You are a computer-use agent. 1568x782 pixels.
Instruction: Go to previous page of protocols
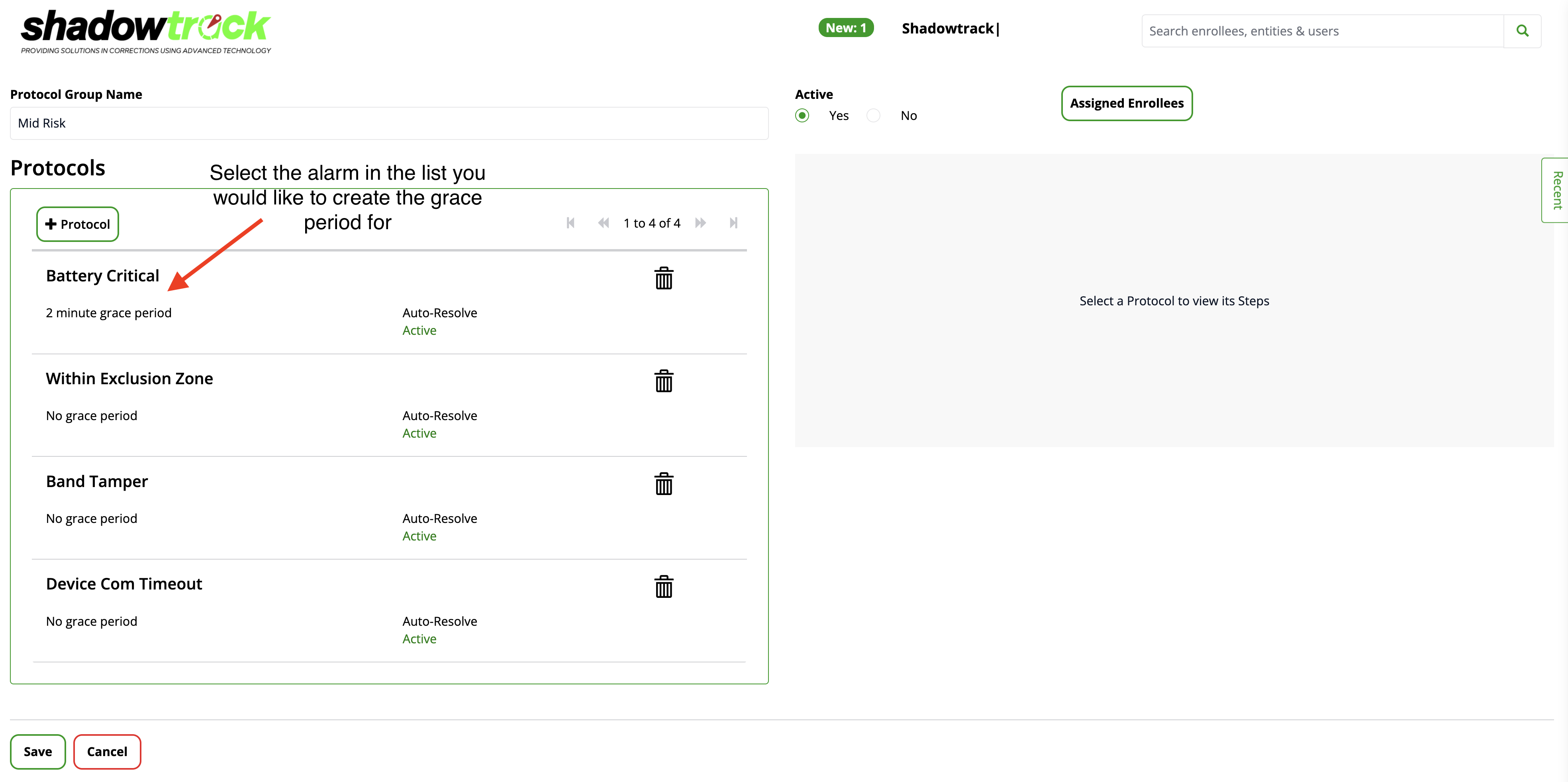click(x=603, y=223)
